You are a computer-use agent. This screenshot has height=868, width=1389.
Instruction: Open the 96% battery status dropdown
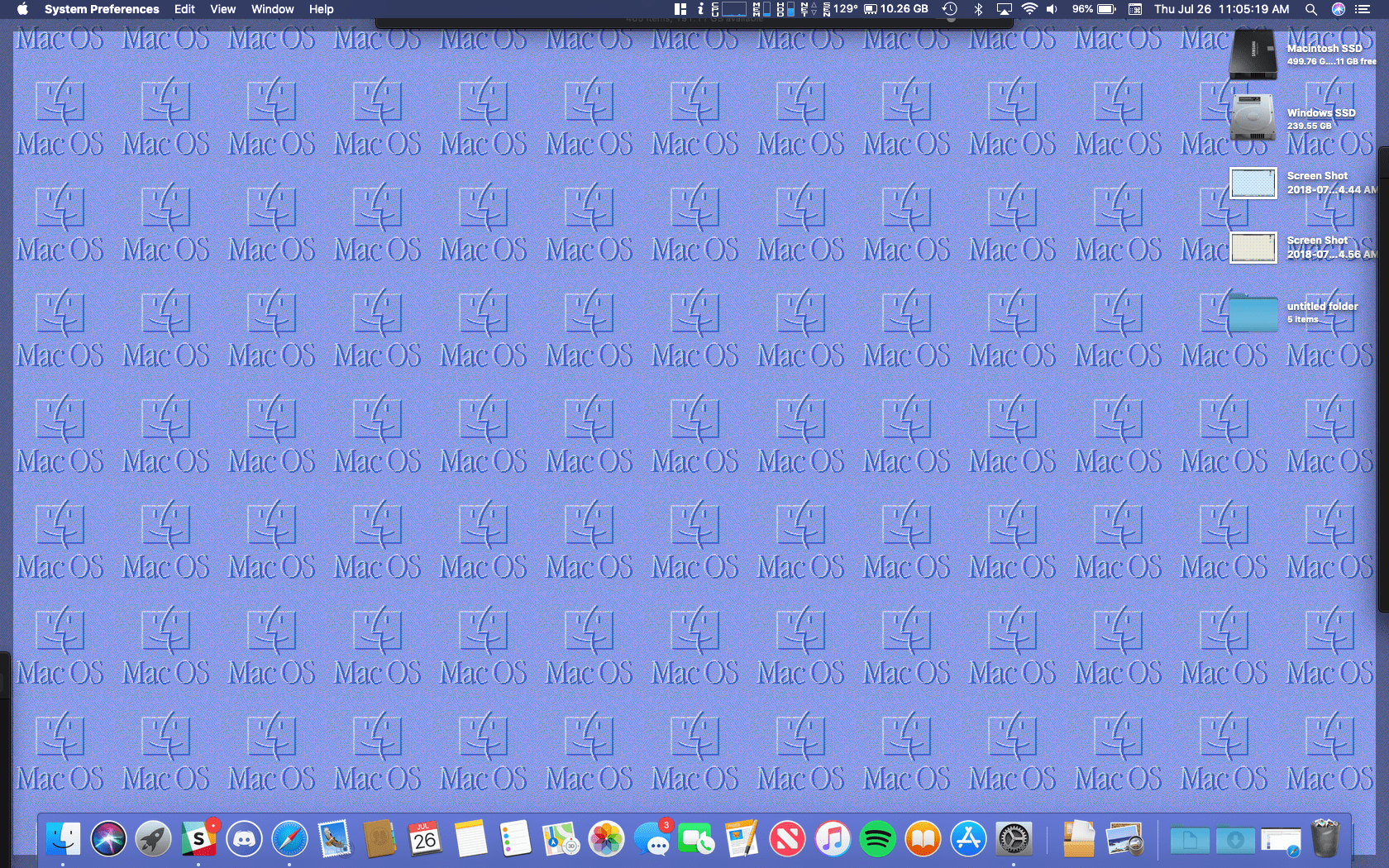coord(1091,9)
